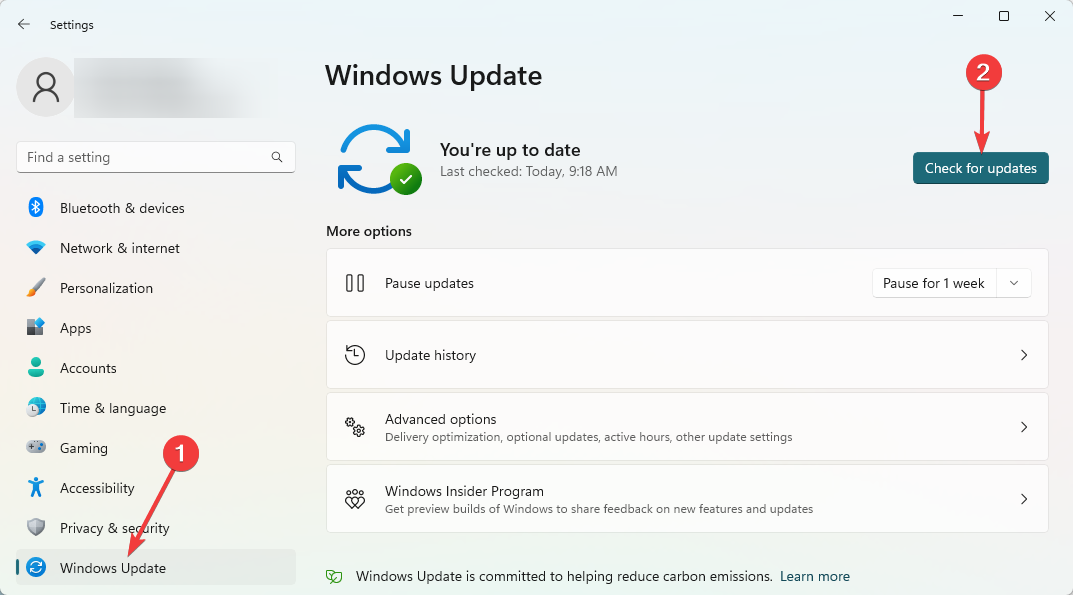Screen dimensions: 1073x595
Task: Go to Personalization settings
Action: click(x=156, y=288)
